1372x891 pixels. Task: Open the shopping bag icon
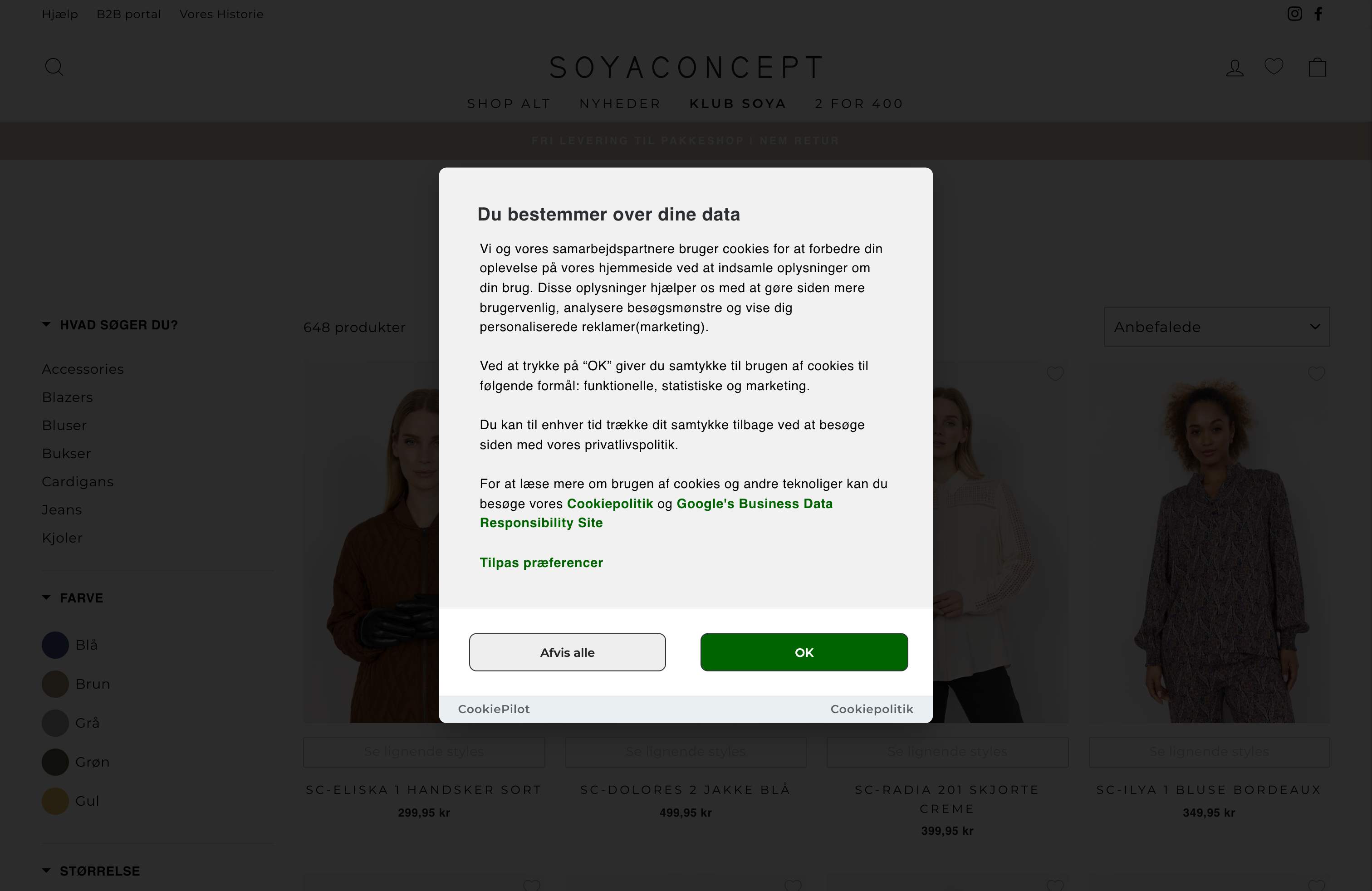click(1317, 68)
